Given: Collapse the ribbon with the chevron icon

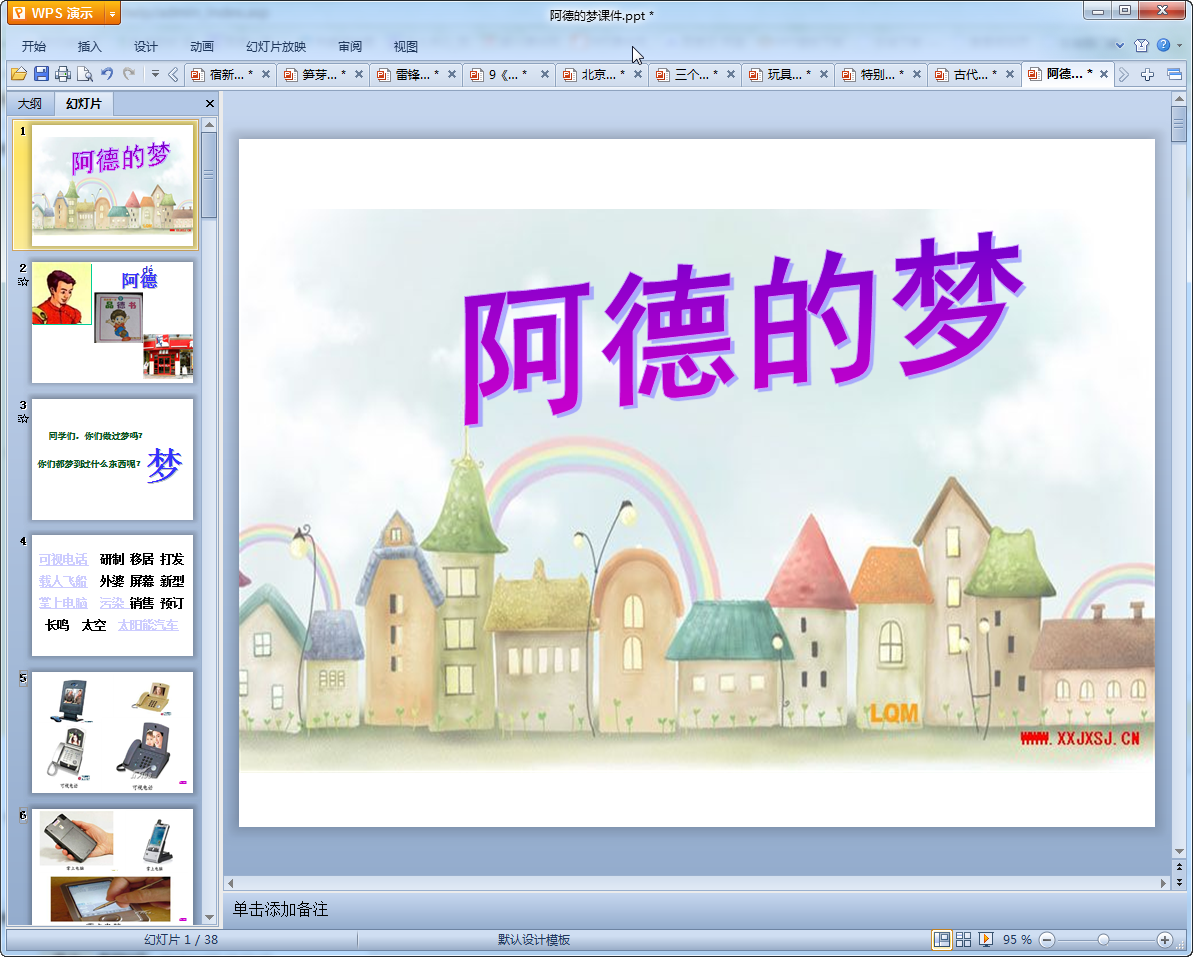Looking at the screenshot, I should tap(1120, 46).
